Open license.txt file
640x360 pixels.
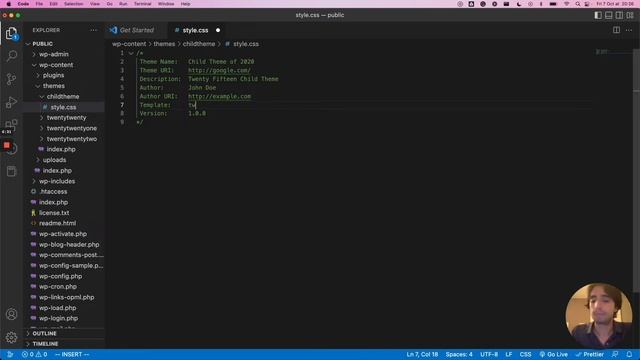[54, 213]
